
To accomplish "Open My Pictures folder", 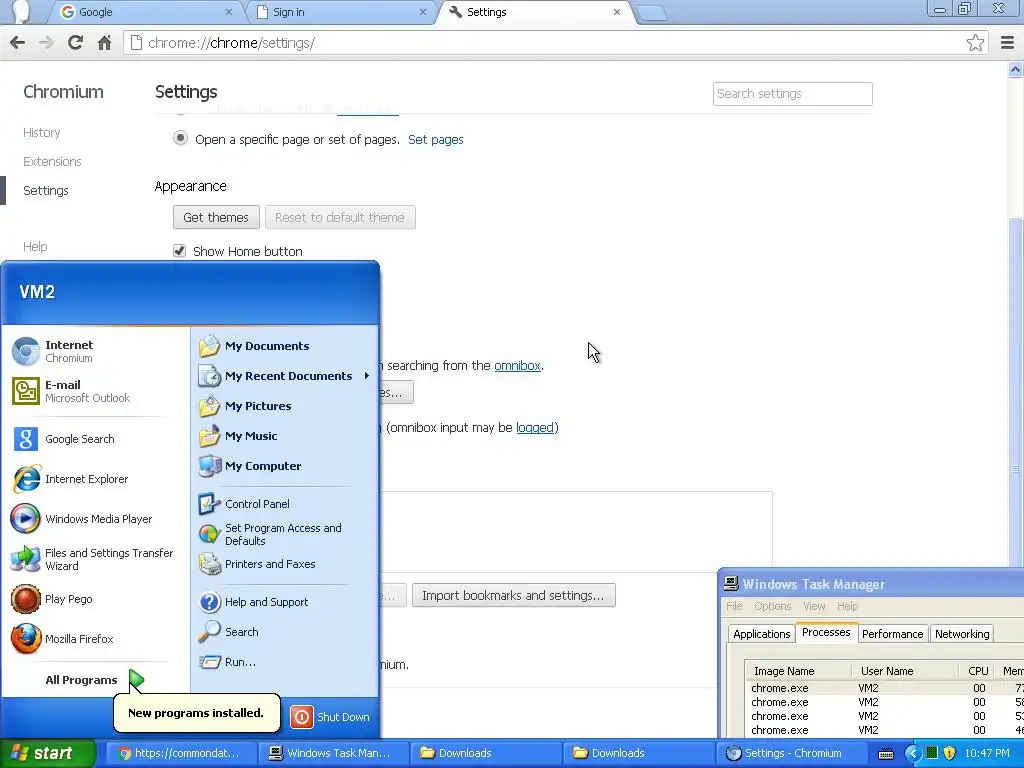I will pos(284,406).
